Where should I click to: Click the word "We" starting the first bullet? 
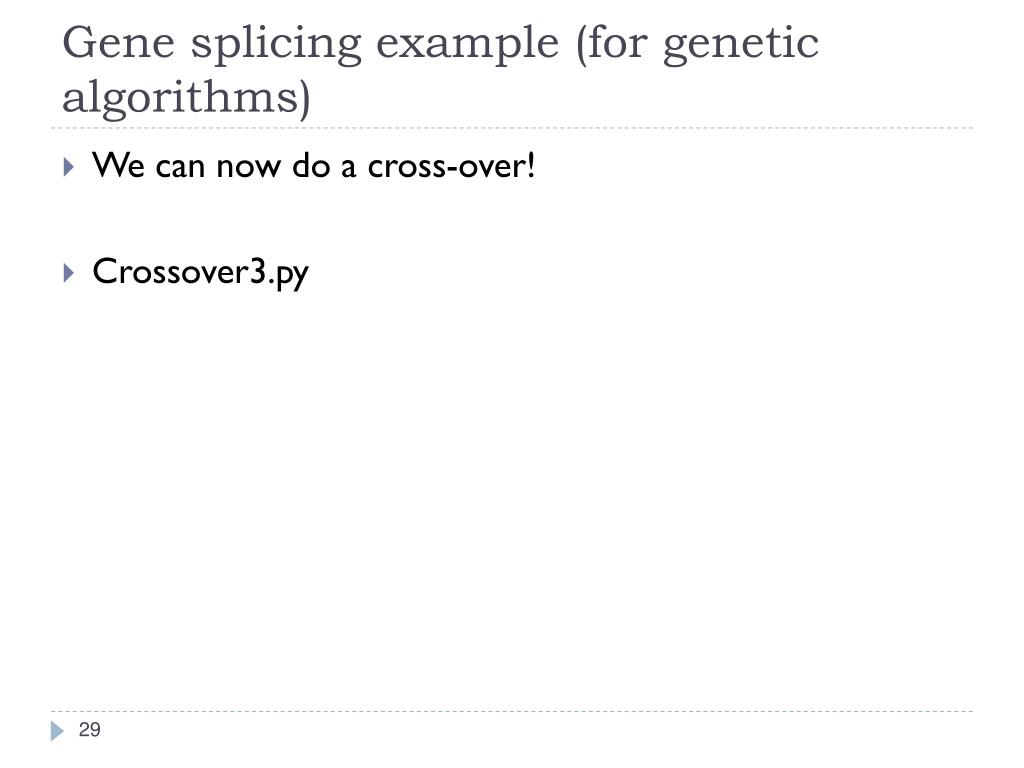pos(118,165)
